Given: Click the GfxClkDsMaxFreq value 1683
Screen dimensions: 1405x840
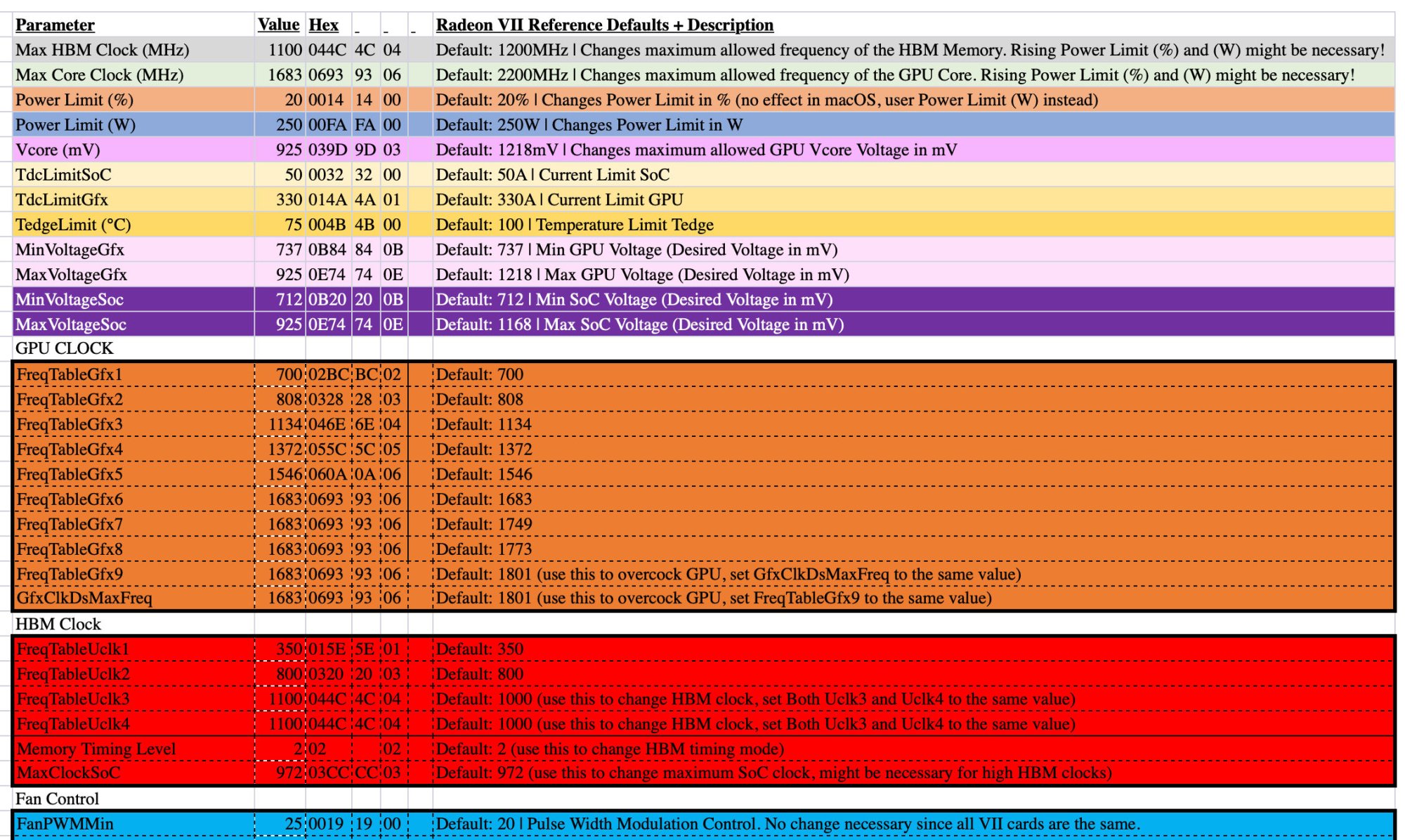Looking at the screenshot, I should coord(285,599).
